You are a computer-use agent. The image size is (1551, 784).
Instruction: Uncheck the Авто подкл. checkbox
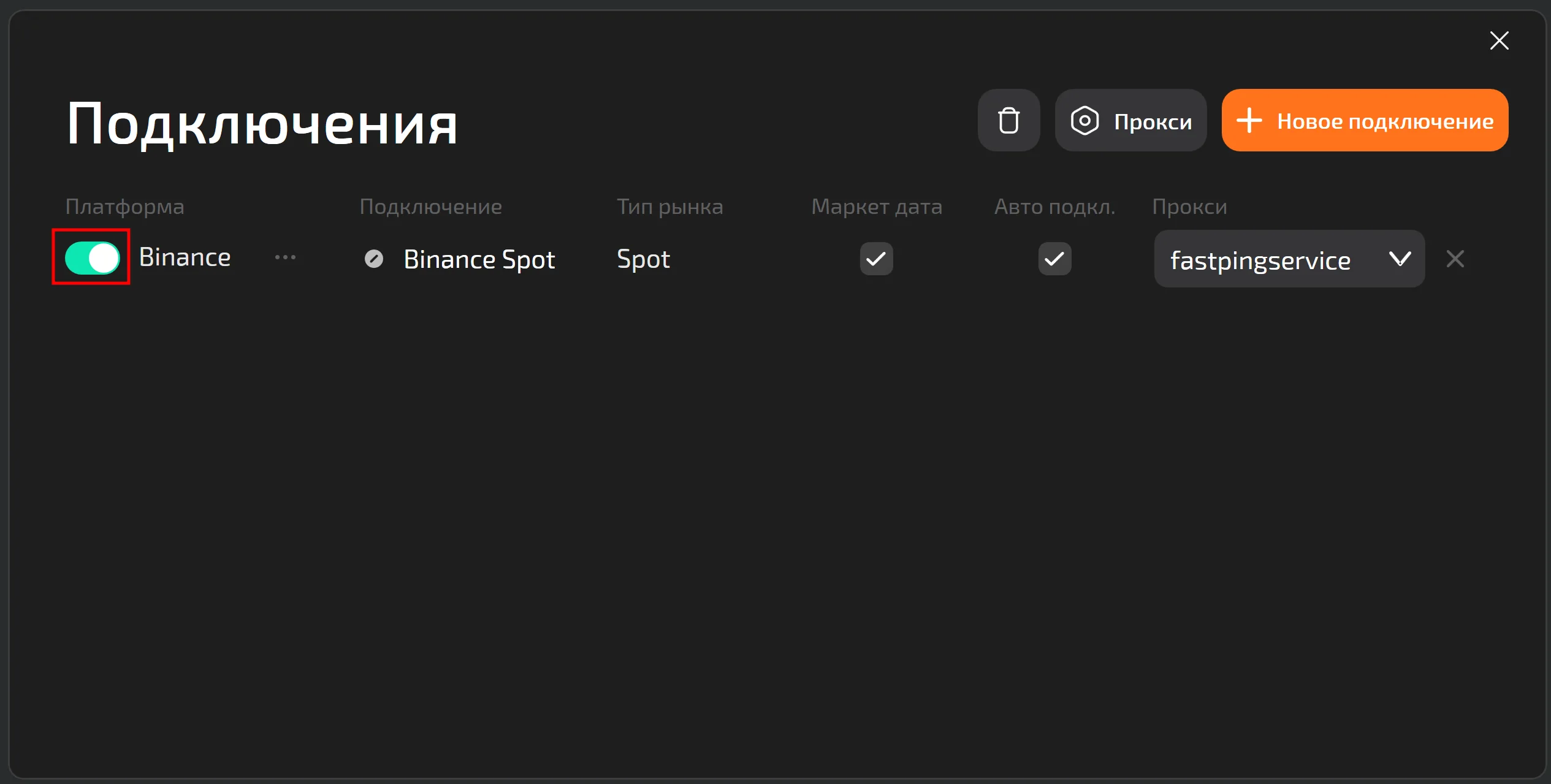point(1054,259)
